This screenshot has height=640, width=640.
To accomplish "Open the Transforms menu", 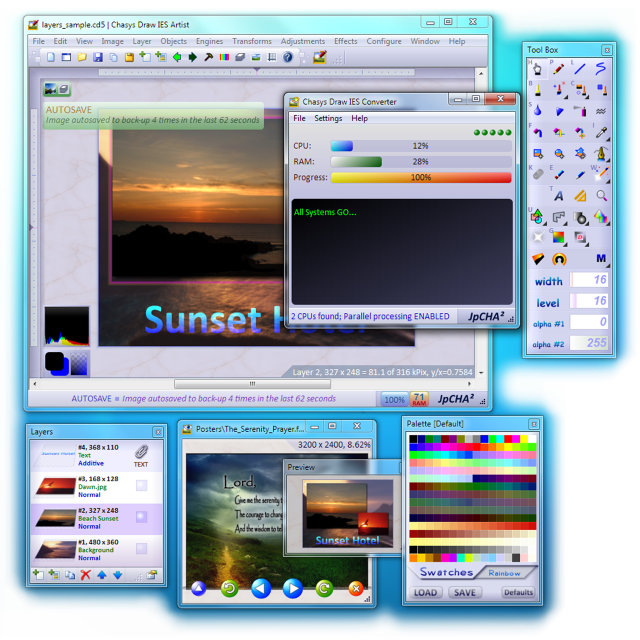I will (x=252, y=42).
